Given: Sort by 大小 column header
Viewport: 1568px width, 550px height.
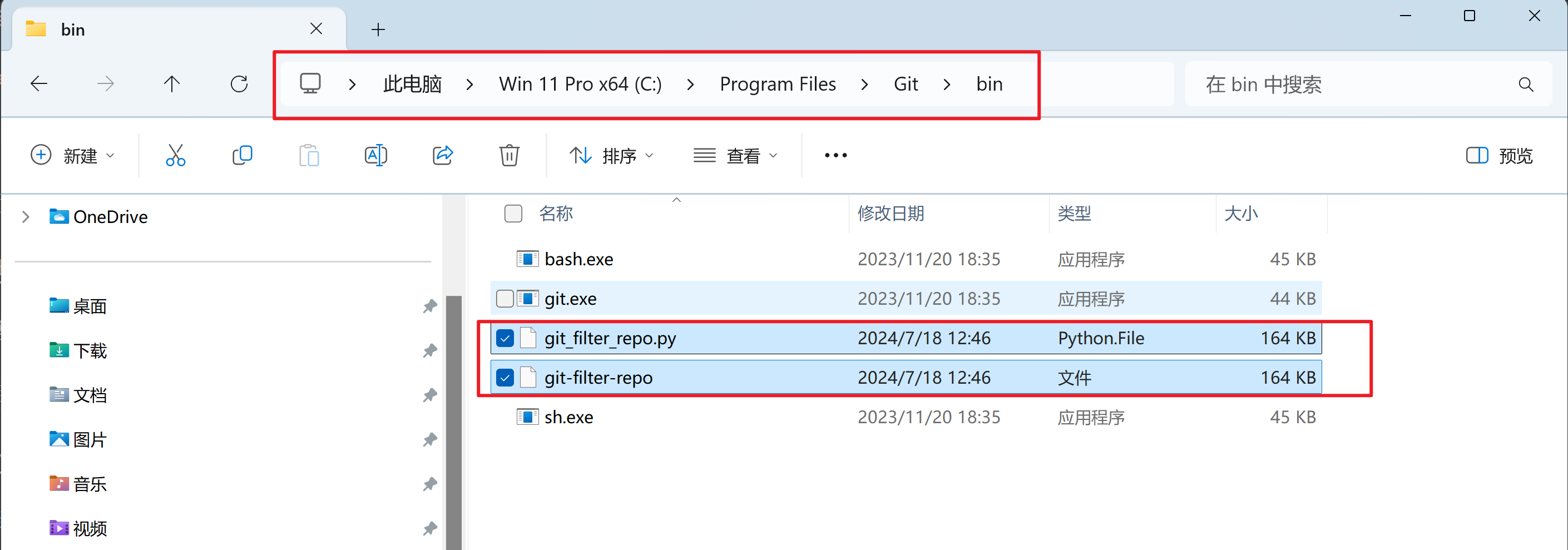Looking at the screenshot, I should (1240, 214).
